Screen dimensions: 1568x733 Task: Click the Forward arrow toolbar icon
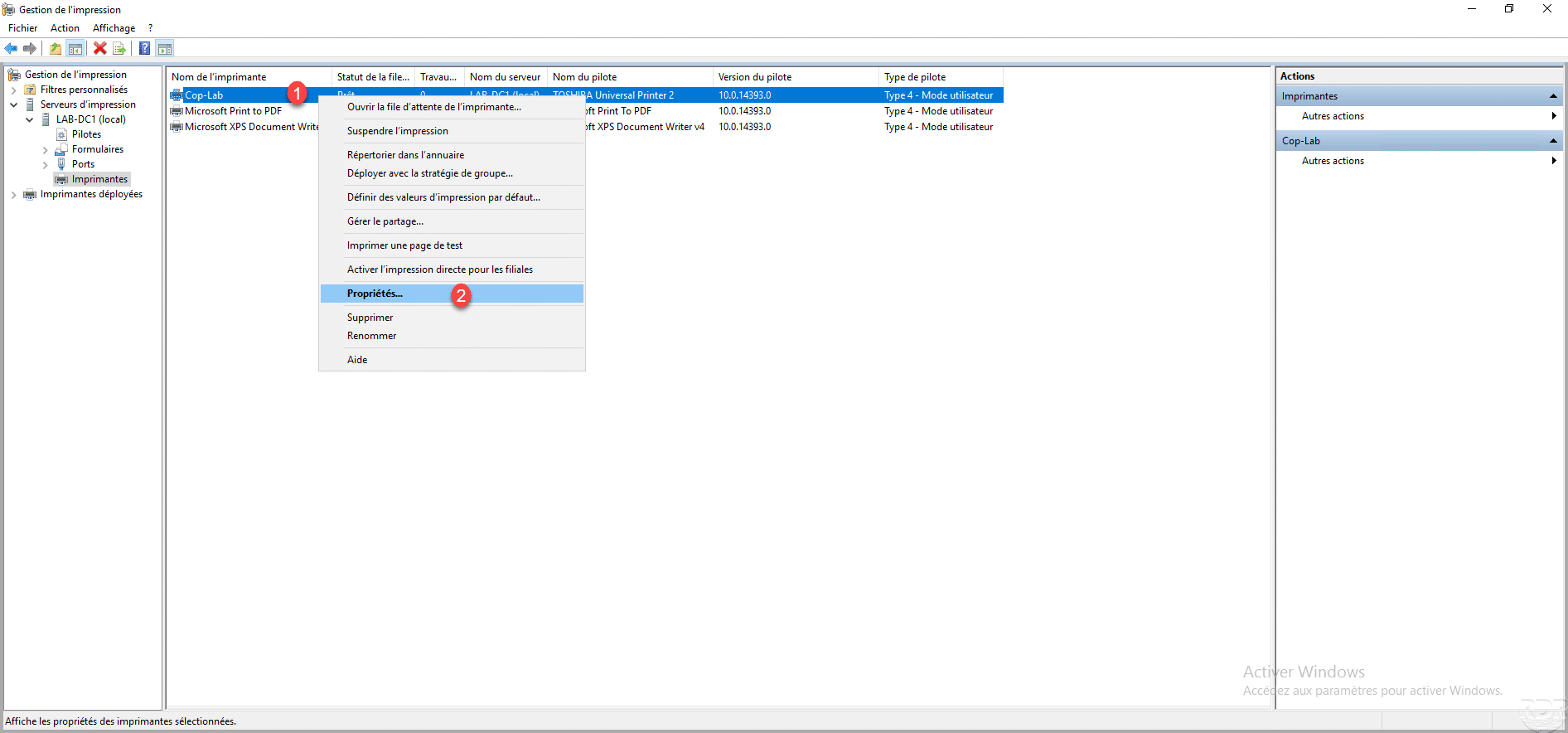click(x=30, y=49)
